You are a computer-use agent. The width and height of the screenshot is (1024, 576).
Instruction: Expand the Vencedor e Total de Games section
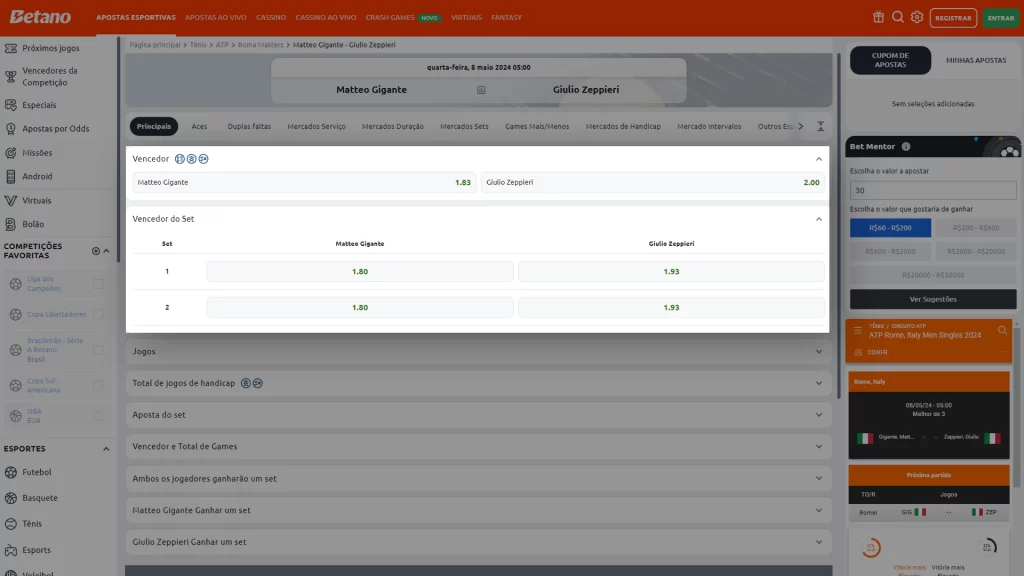point(818,447)
